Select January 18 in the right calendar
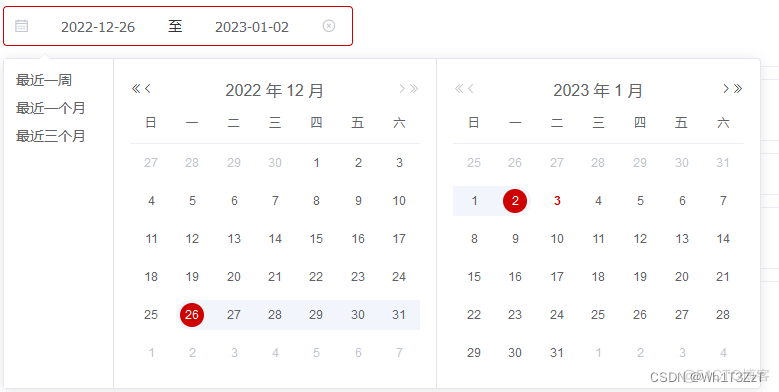Image resolution: width=779 pixels, height=392 pixels. tap(598, 277)
